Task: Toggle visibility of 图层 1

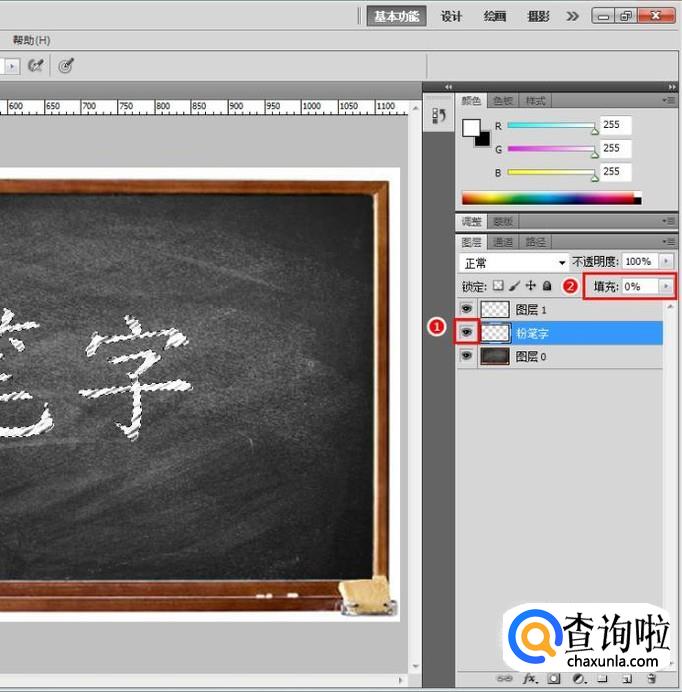Action: click(x=467, y=309)
